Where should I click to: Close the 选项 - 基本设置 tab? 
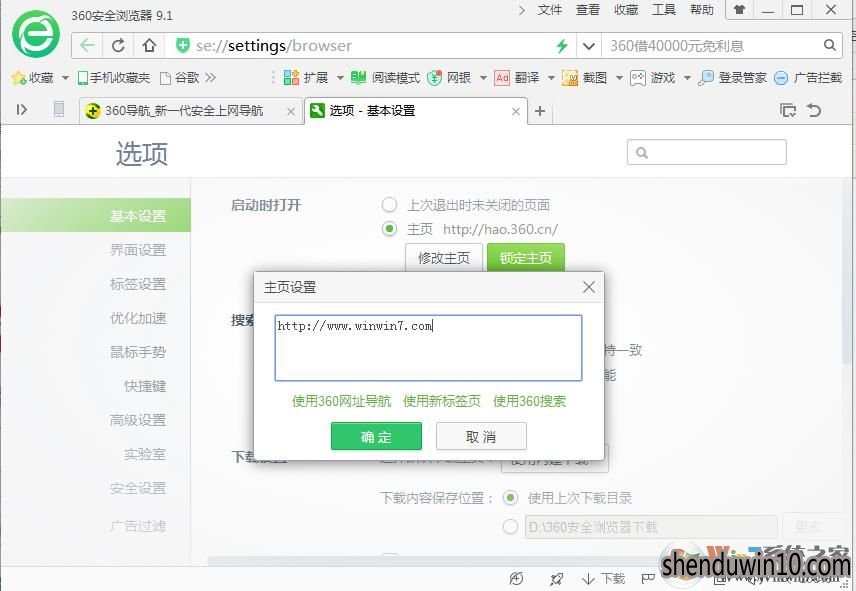(x=515, y=111)
